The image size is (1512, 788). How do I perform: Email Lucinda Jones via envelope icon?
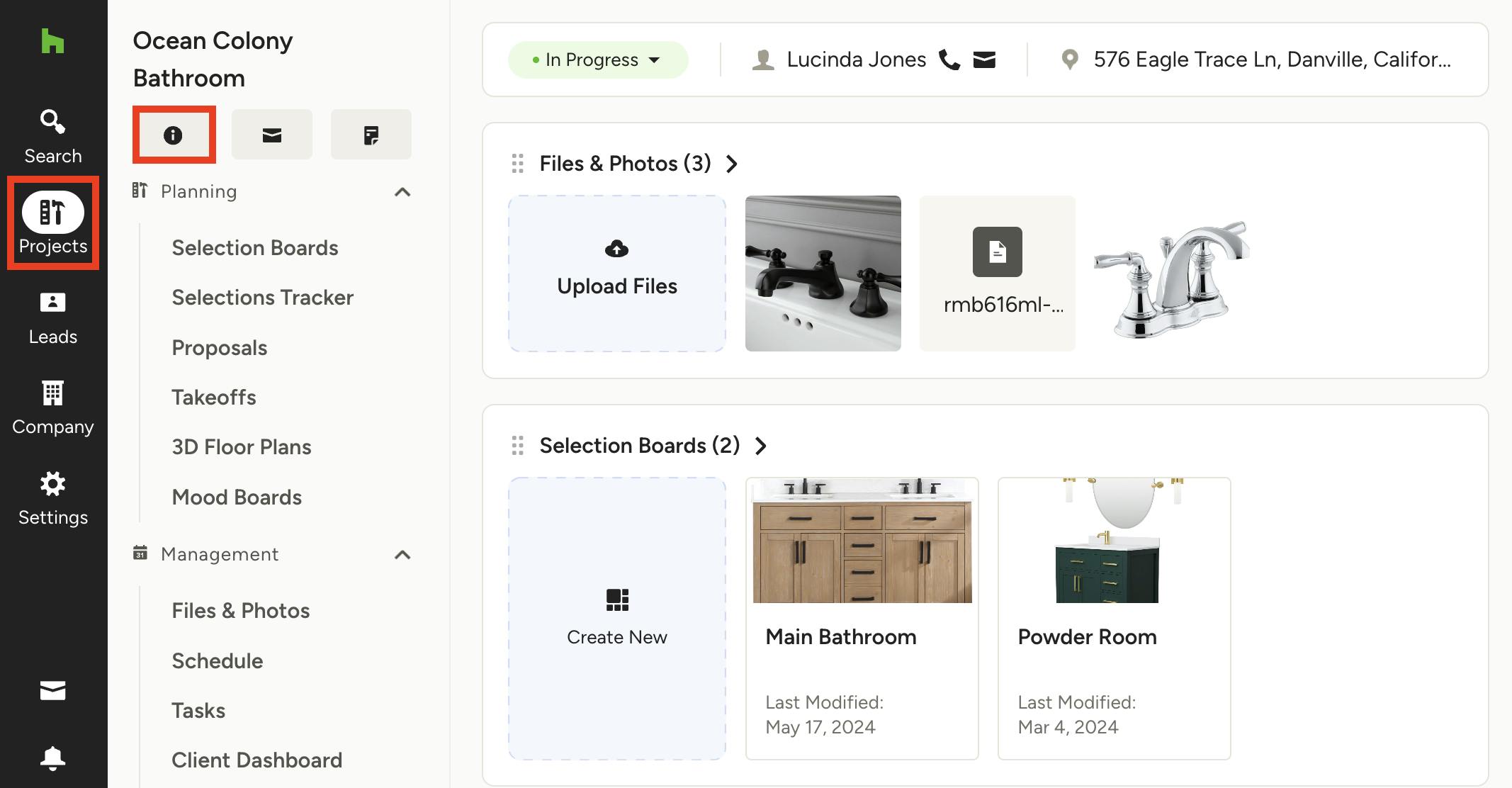(985, 60)
